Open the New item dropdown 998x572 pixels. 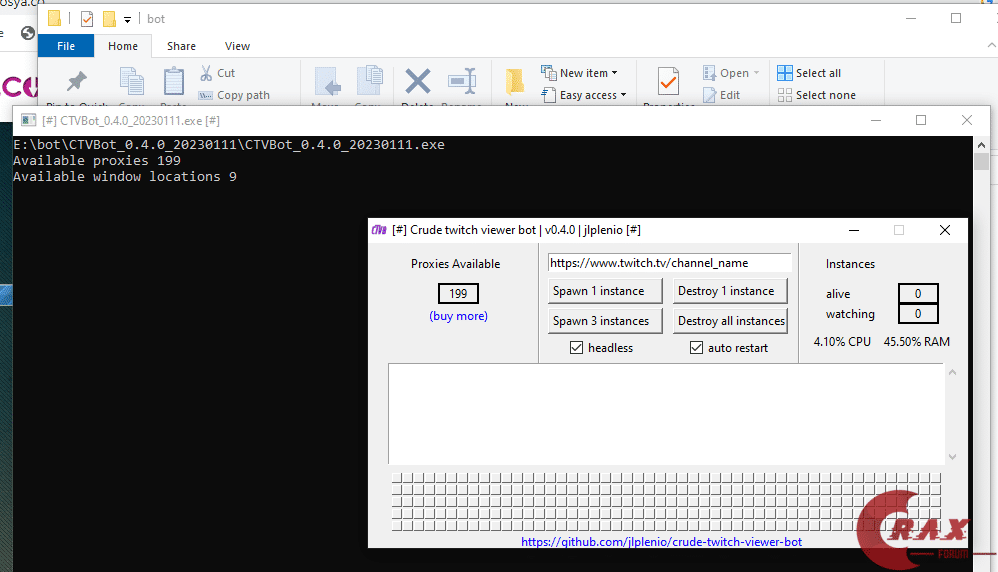(x=579, y=73)
